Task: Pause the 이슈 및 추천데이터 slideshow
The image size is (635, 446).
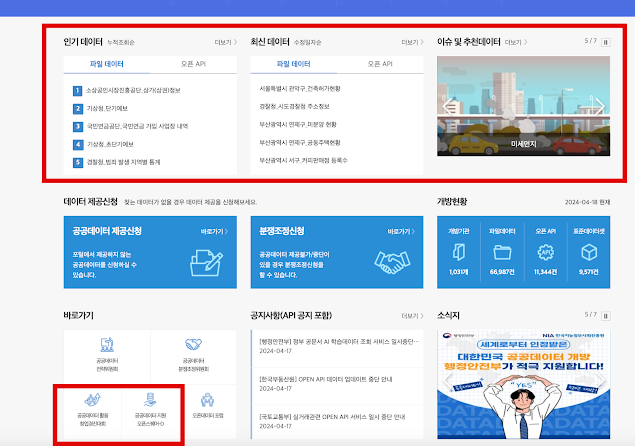Action: point(606,42)
